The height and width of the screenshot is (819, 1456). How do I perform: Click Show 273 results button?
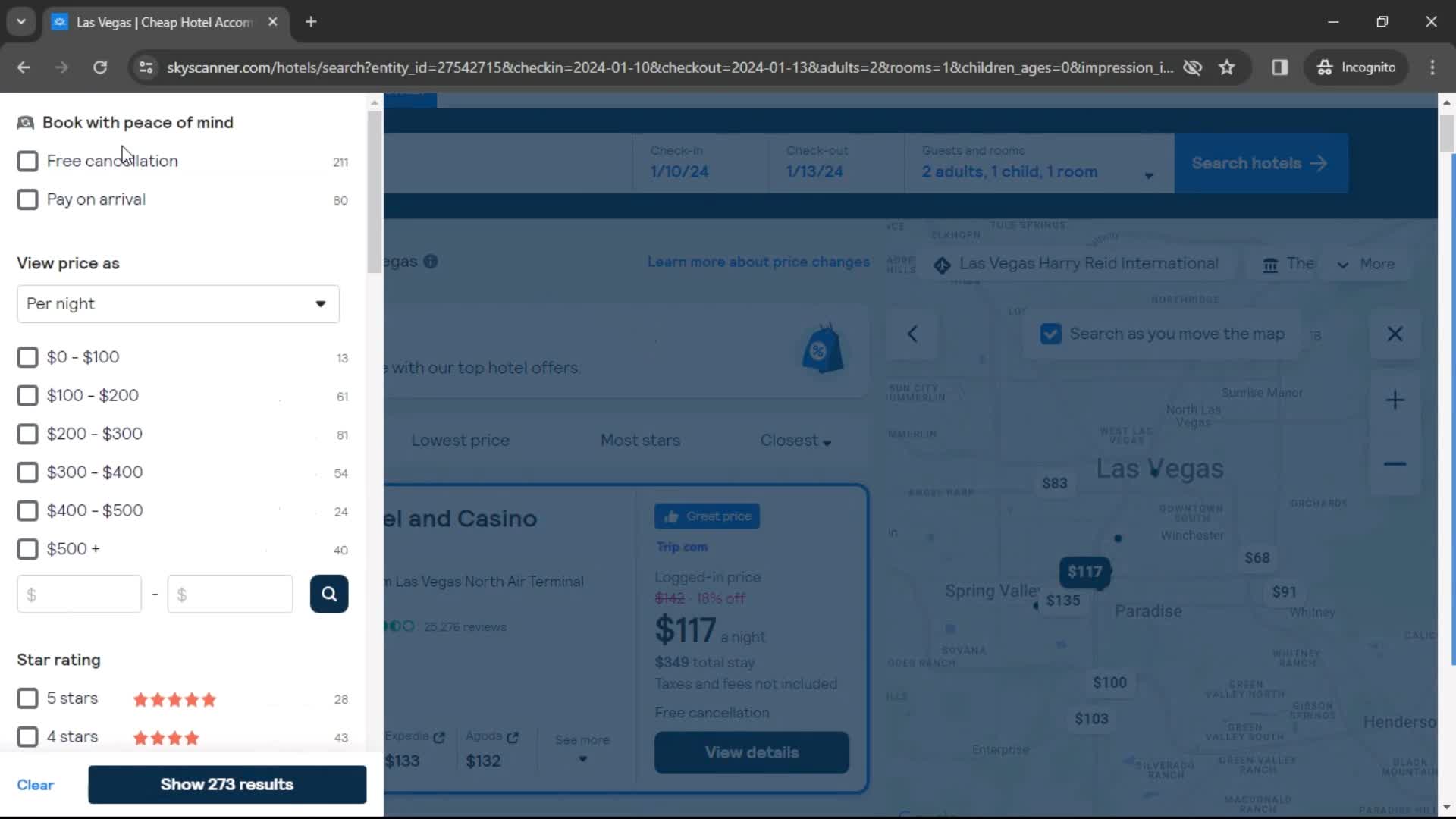pyautogui.click(x=227, y=785)
